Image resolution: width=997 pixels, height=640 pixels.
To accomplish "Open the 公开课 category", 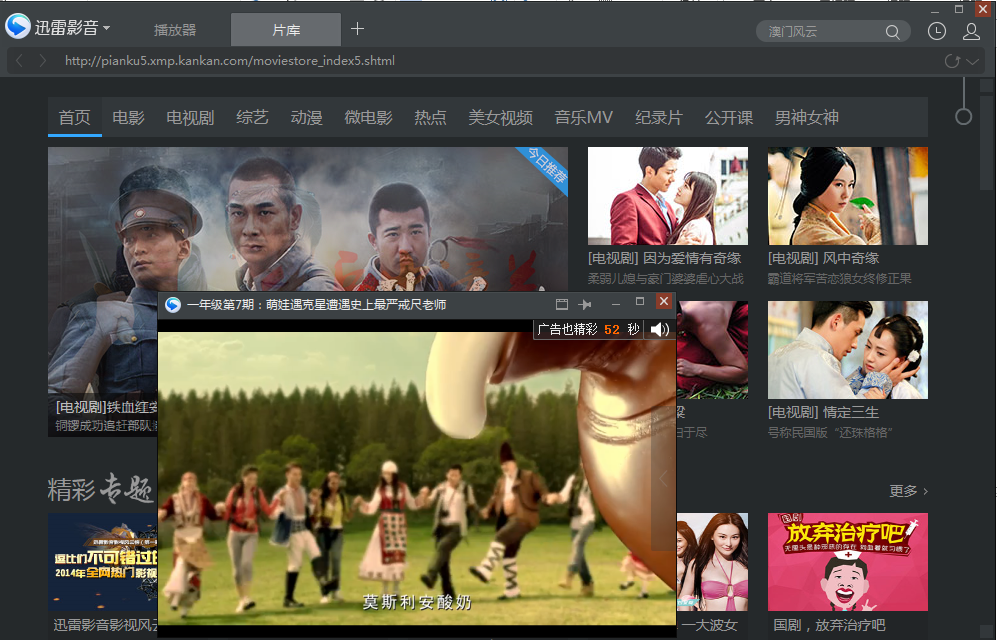I will point(729,118).
